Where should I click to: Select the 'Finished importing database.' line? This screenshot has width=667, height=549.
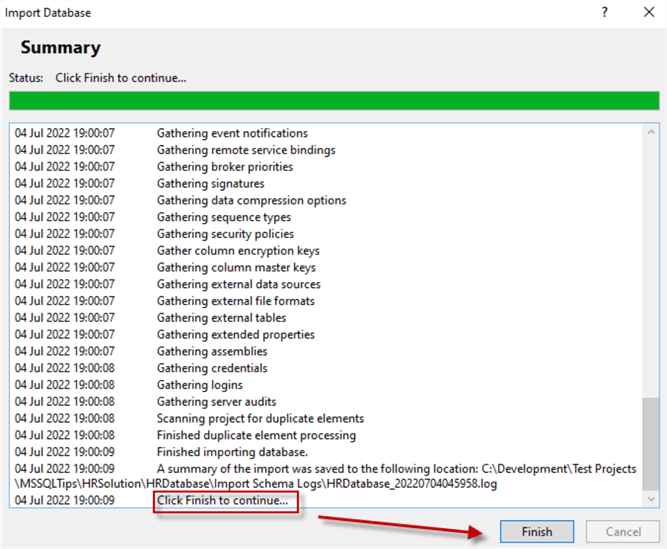232,452
